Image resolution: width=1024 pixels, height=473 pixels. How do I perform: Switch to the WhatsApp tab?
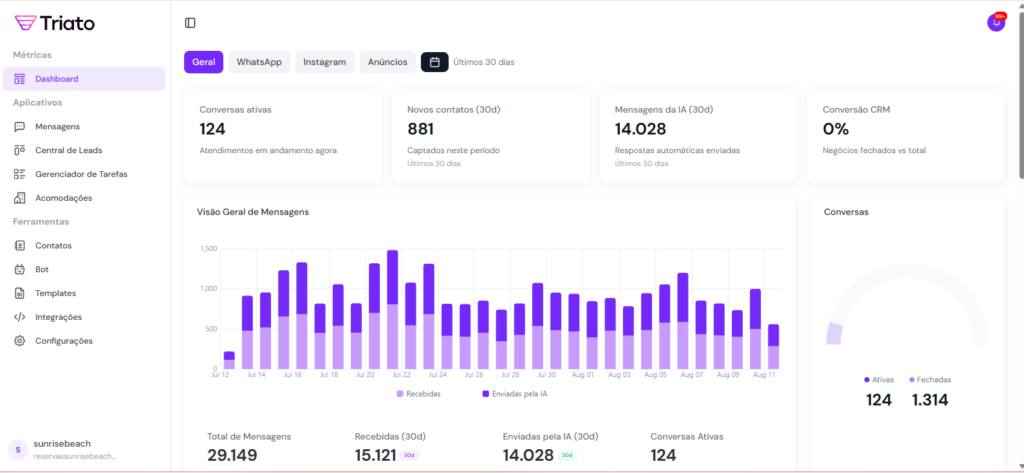coord(259,62)
